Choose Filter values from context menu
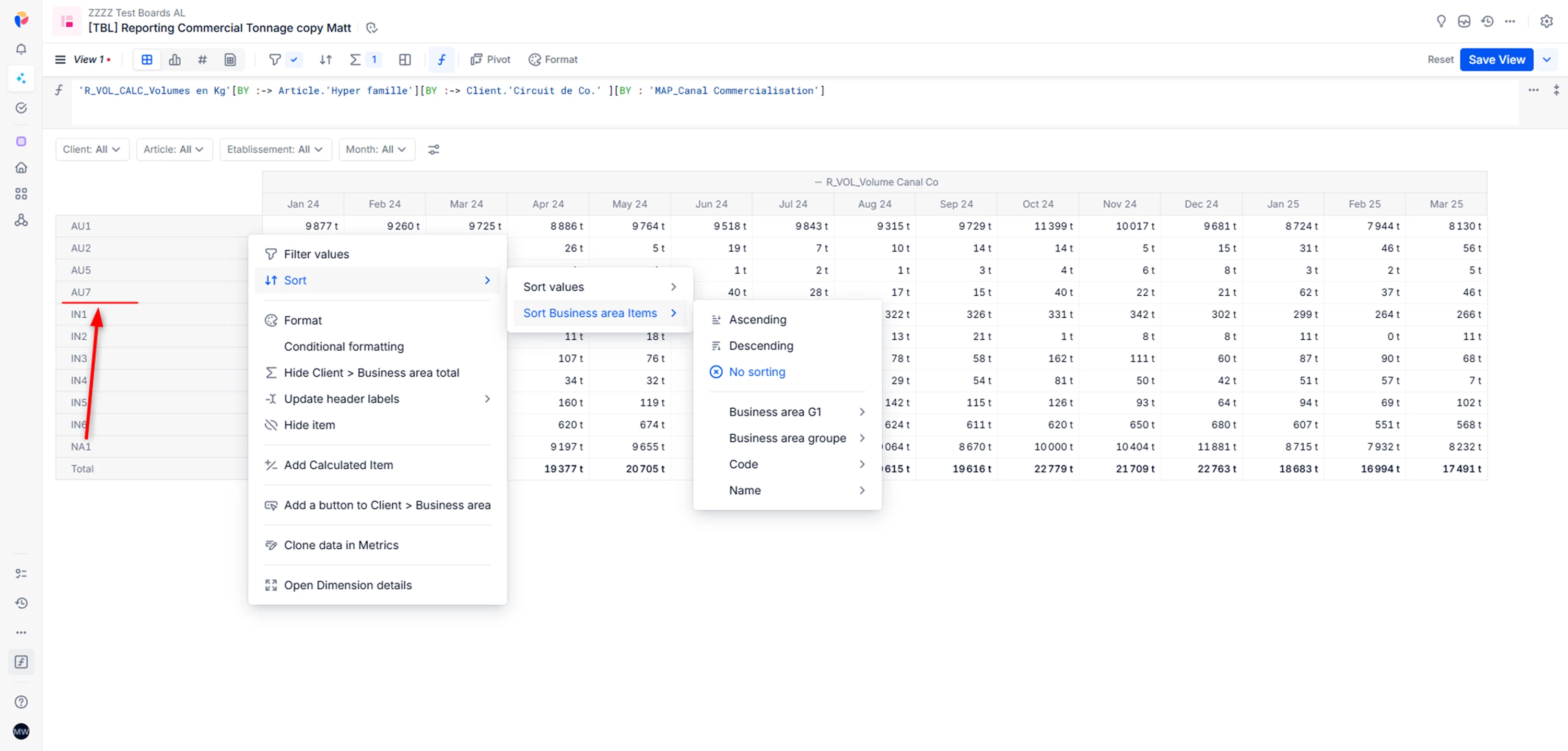This screenshot has width=1568, height=751. click(377, 254)
